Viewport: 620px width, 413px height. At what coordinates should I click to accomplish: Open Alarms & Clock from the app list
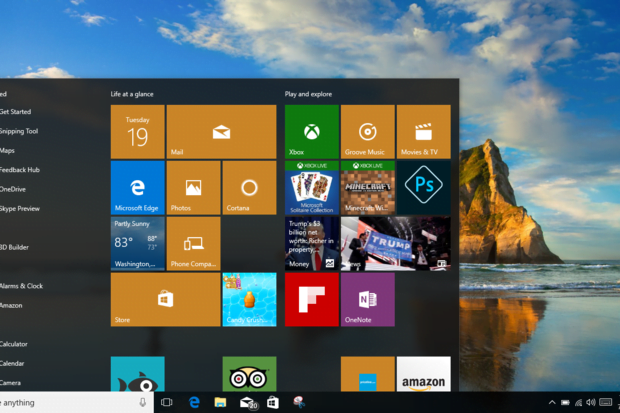click(x=21, y=286)
